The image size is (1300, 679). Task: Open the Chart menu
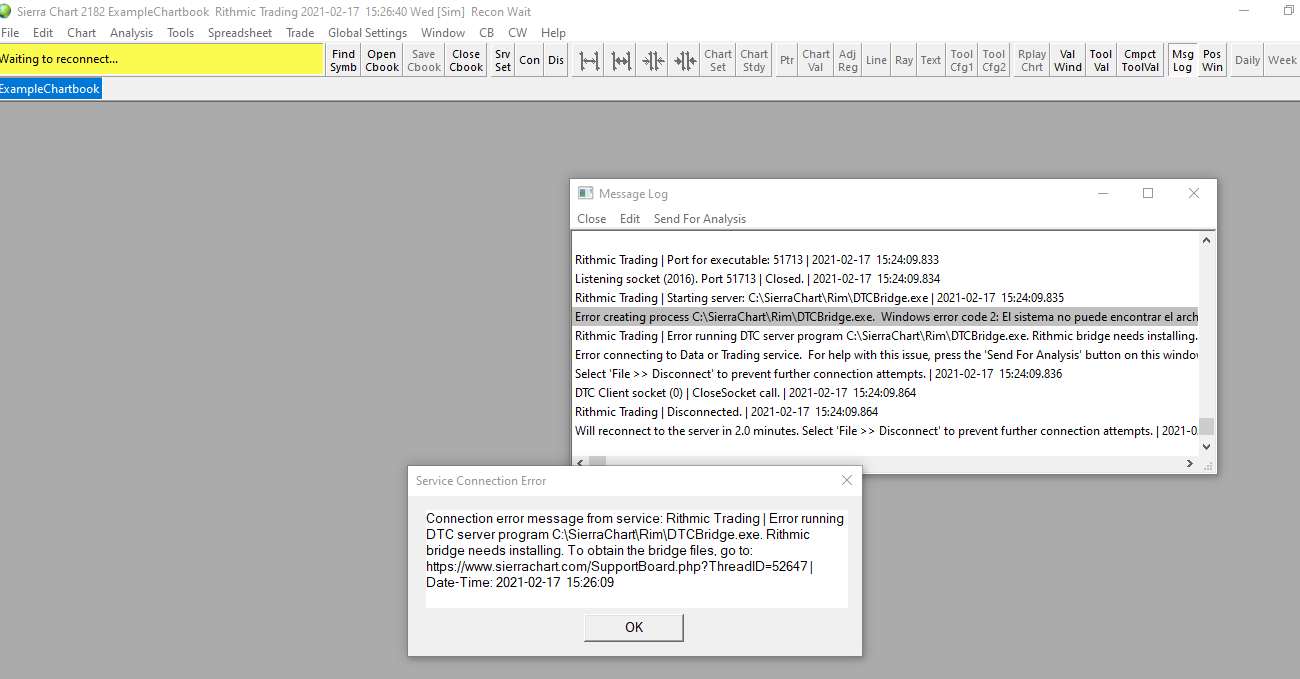pyautogui.click(x=82, y=33)
